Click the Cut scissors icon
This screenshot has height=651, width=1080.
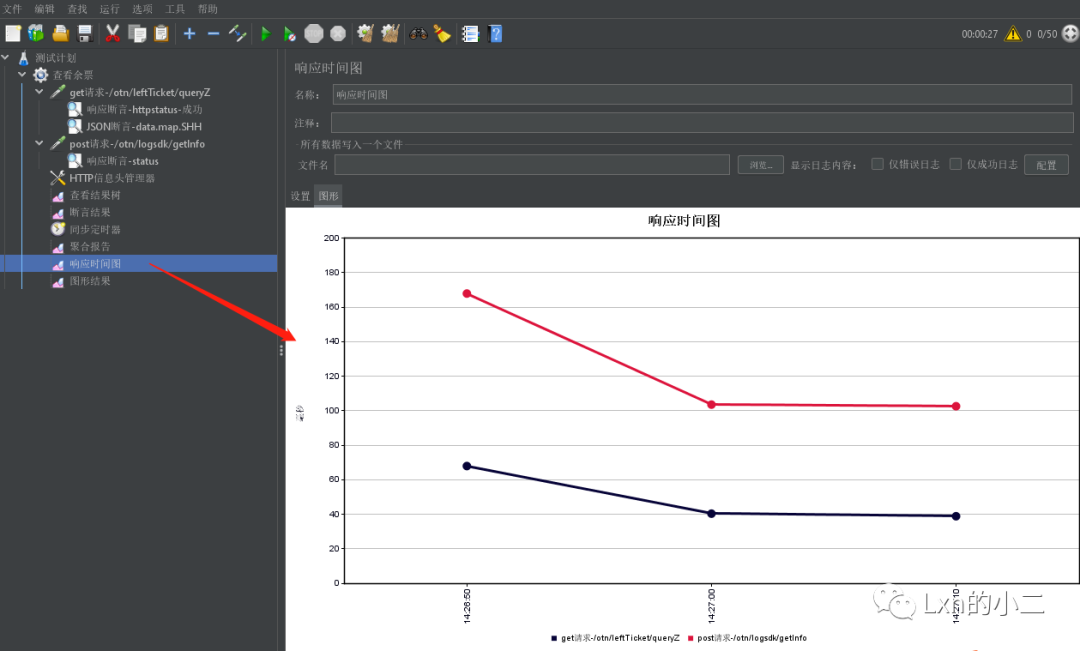pyautogui.click(x=112, y=33)
